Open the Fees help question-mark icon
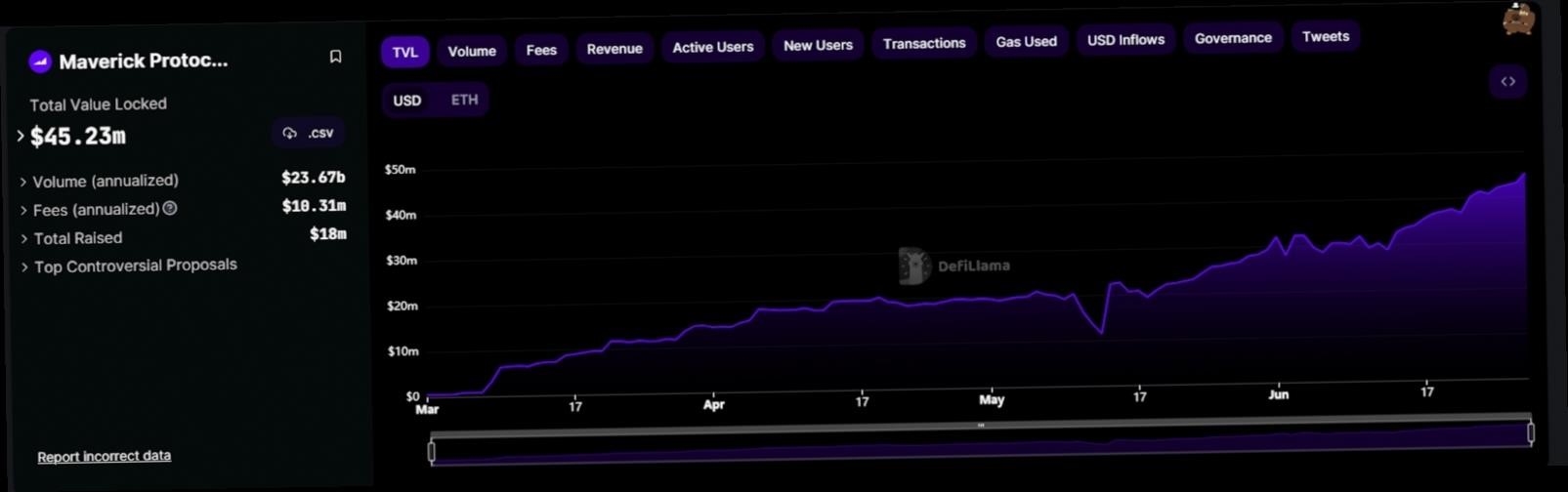Image resolution: width=1568 pixels, height=492 pixels. [170, 208]
